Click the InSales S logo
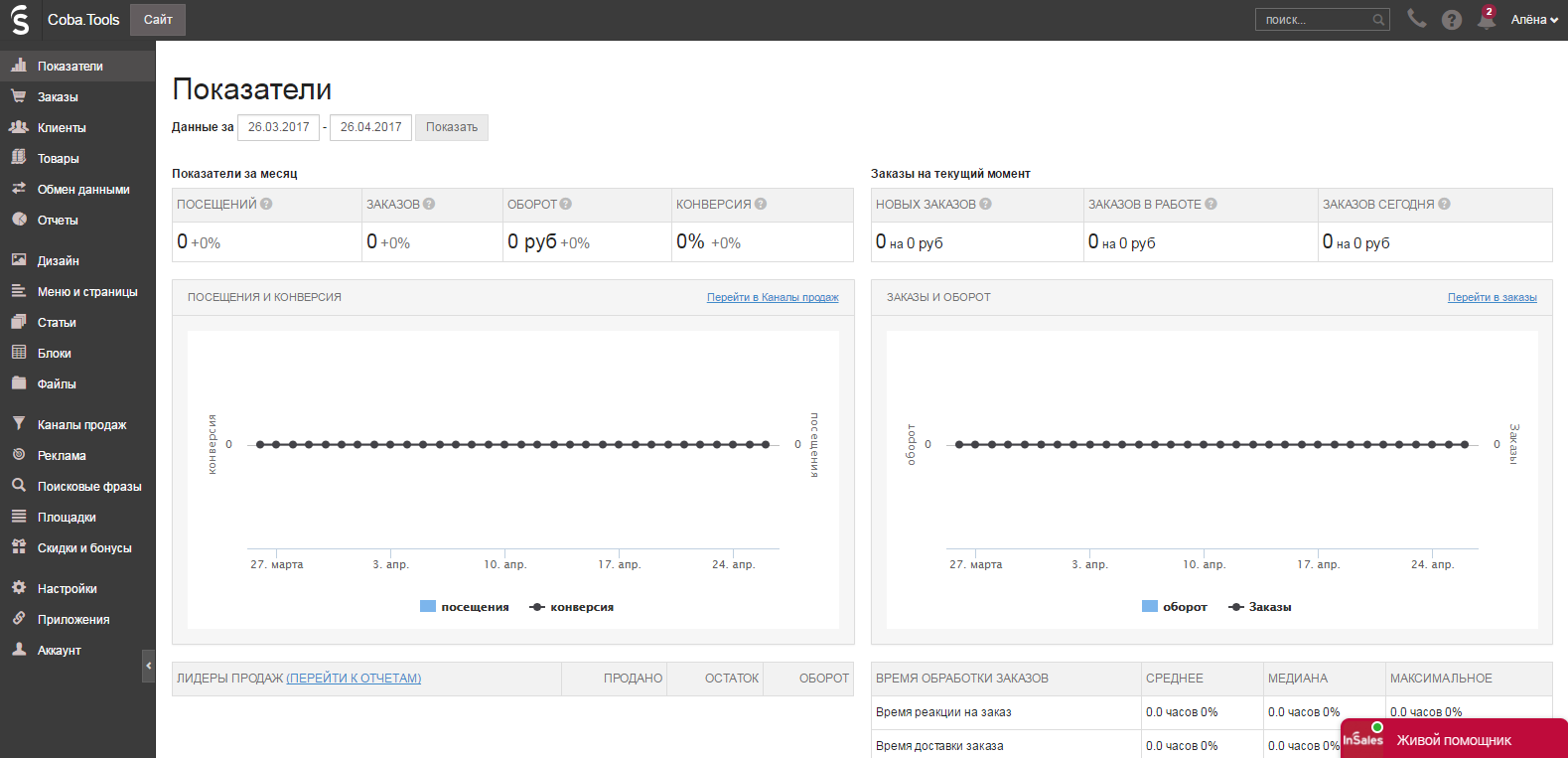The height and width of the screenshot is (758, 1568). [20, 20]
